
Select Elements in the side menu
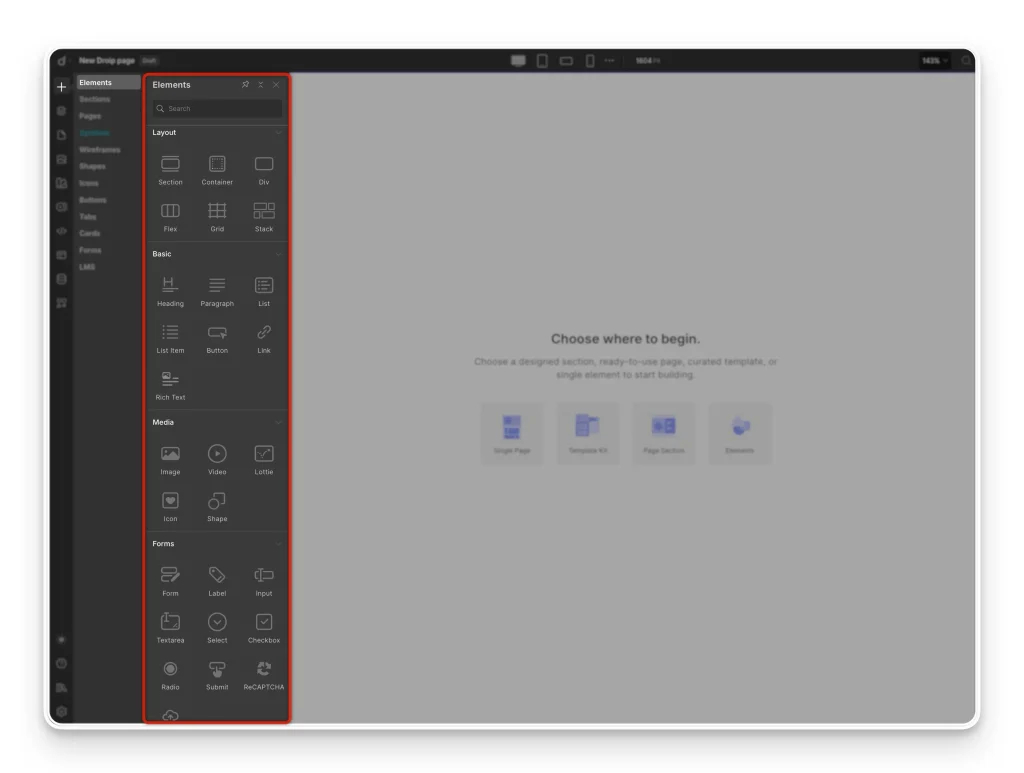[x=108, y=82]
